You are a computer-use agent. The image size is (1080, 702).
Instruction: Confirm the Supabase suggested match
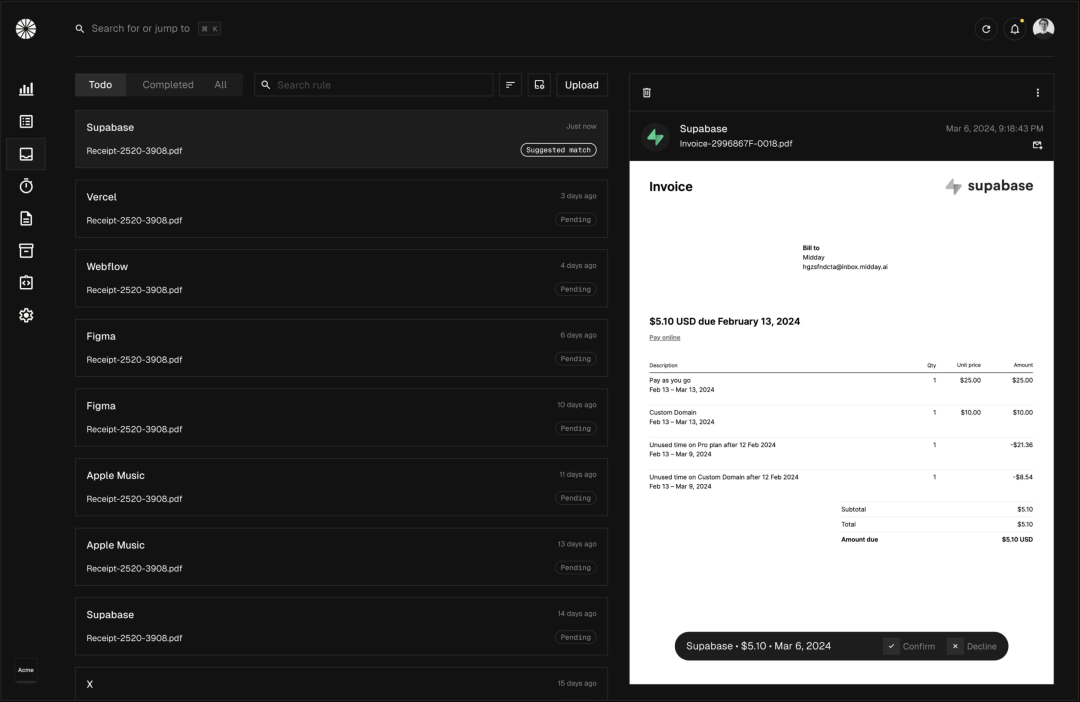[x=912, y=646]
